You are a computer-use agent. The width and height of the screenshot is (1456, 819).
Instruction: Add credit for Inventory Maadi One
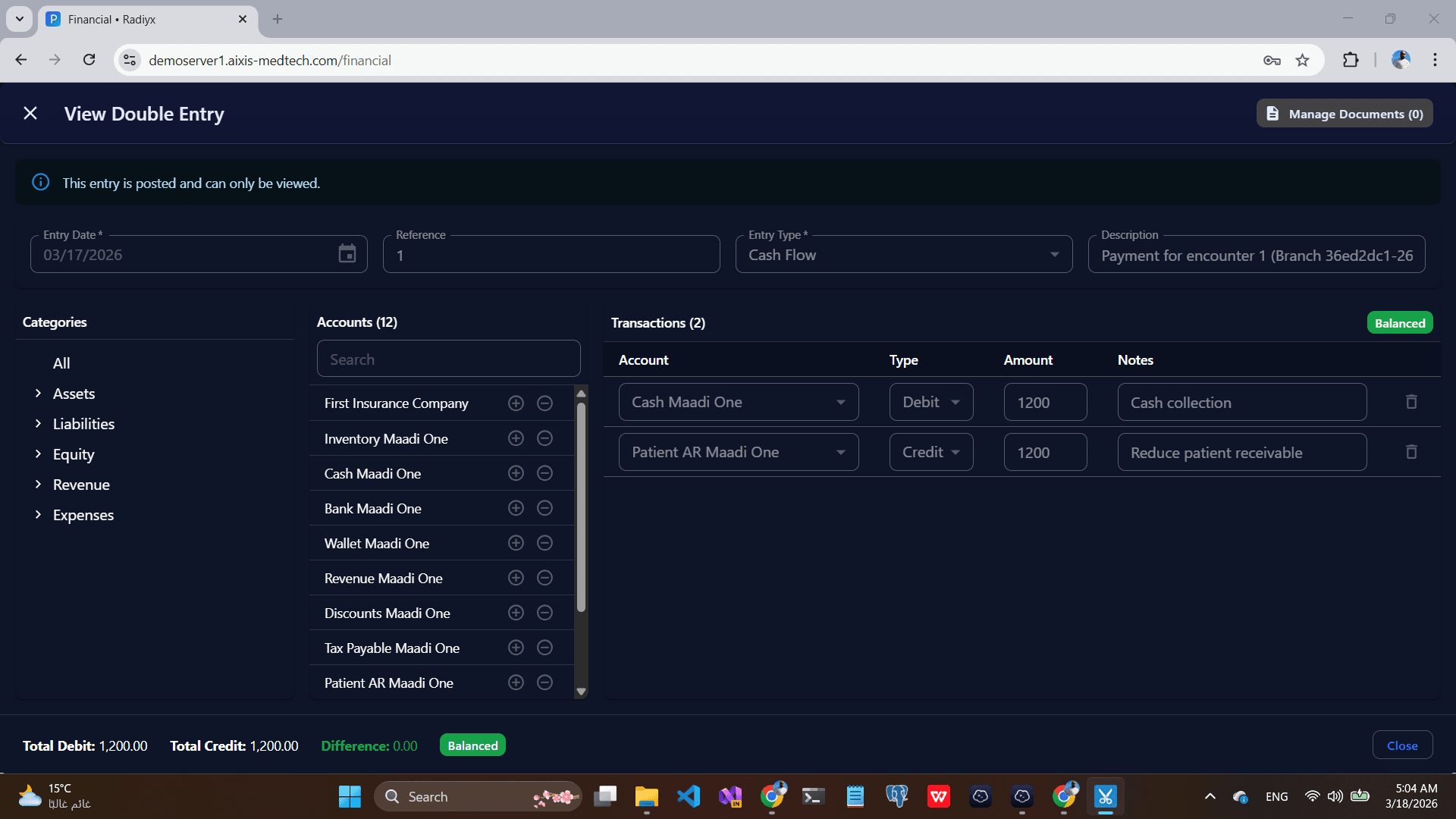[x=544, y=438]
